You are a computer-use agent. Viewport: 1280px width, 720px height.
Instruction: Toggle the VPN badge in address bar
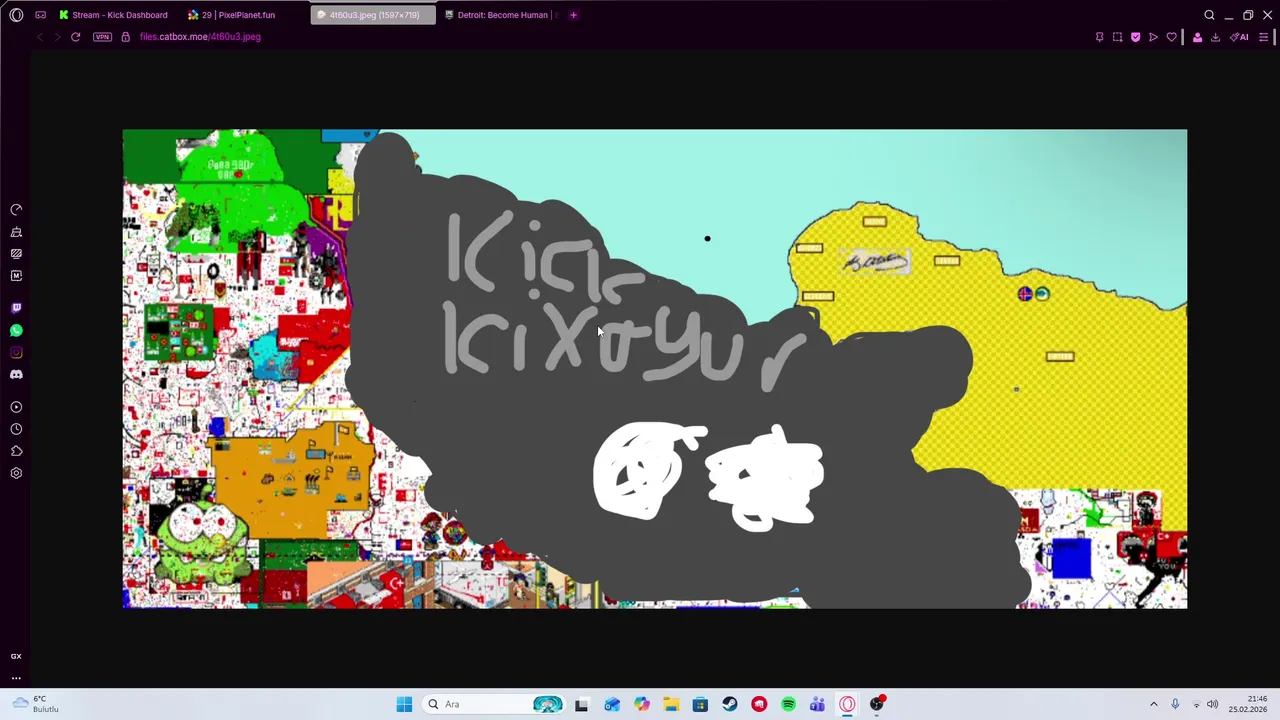[102, 37]
